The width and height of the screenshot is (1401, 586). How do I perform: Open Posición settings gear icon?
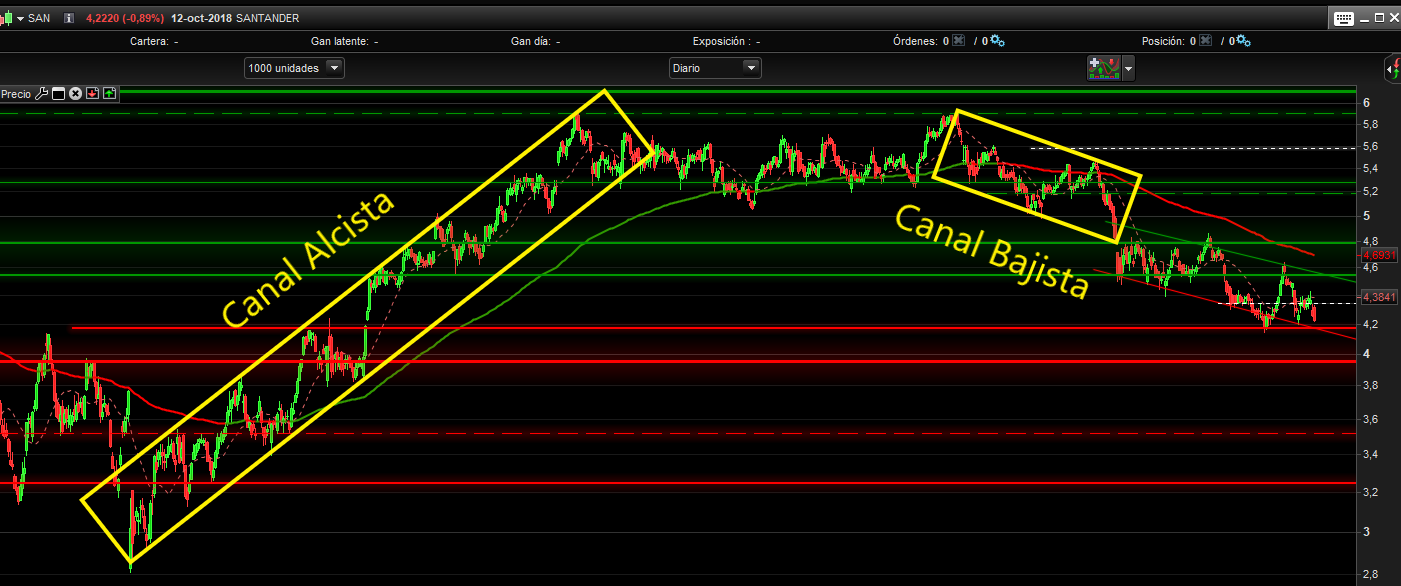1242,41
